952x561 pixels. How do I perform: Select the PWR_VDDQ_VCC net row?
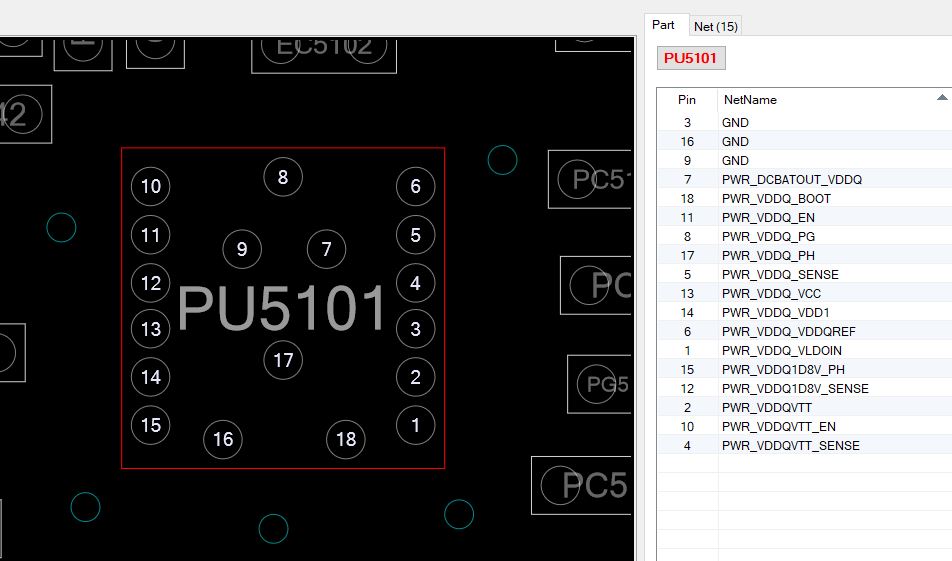pyautogui.click(x=804, y=293)
